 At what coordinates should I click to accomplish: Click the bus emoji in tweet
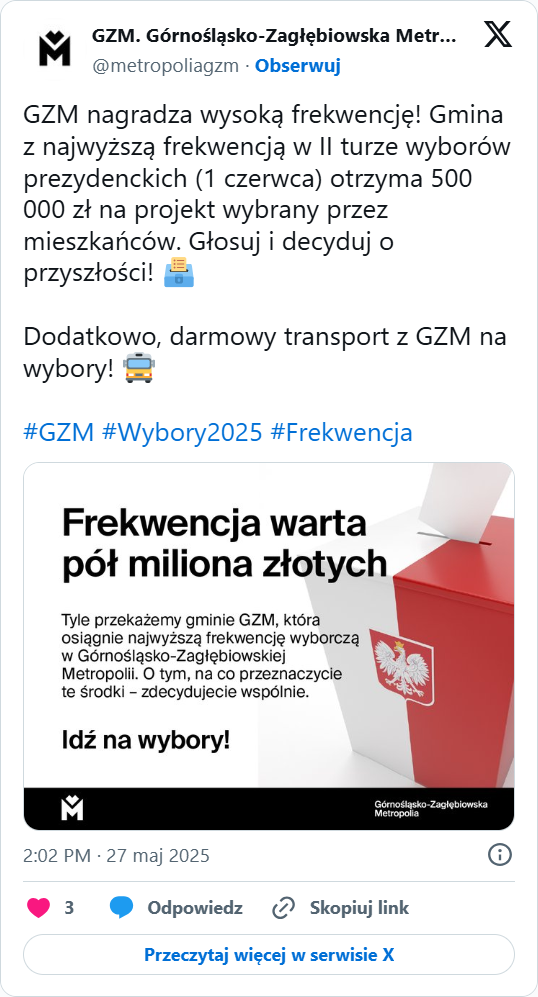pos(139,368)
